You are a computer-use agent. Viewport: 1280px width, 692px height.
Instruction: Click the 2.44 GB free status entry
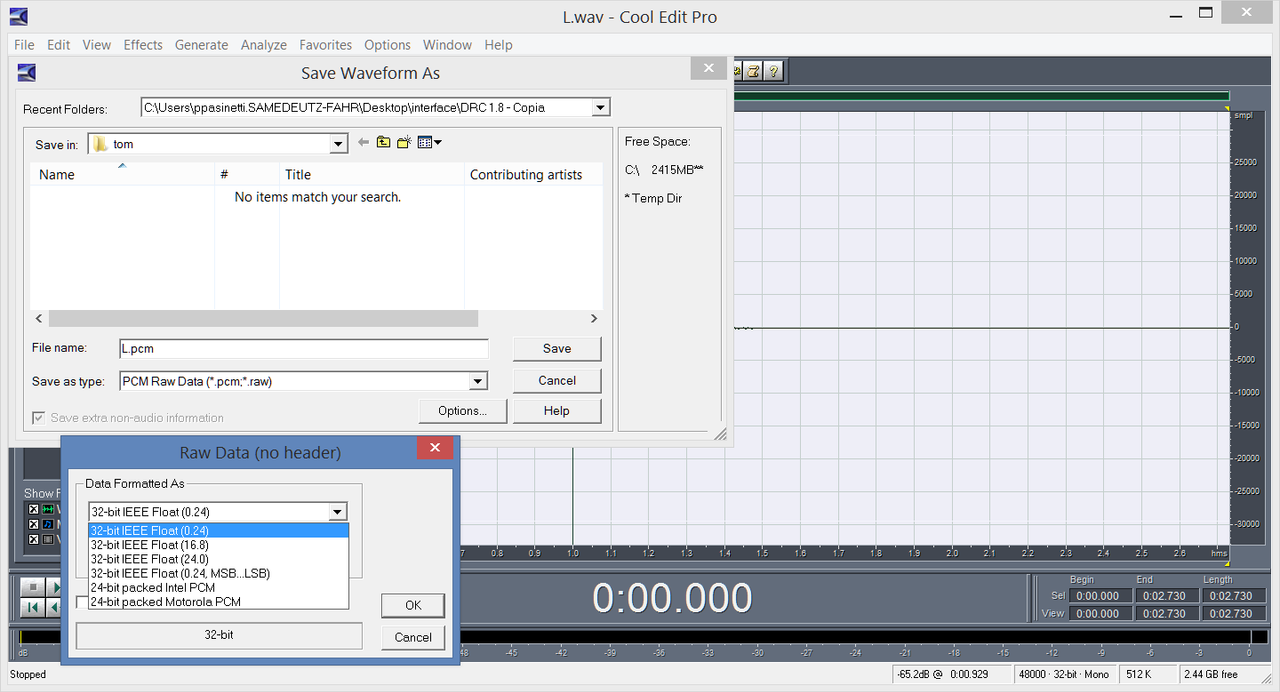pos(1224,675)
